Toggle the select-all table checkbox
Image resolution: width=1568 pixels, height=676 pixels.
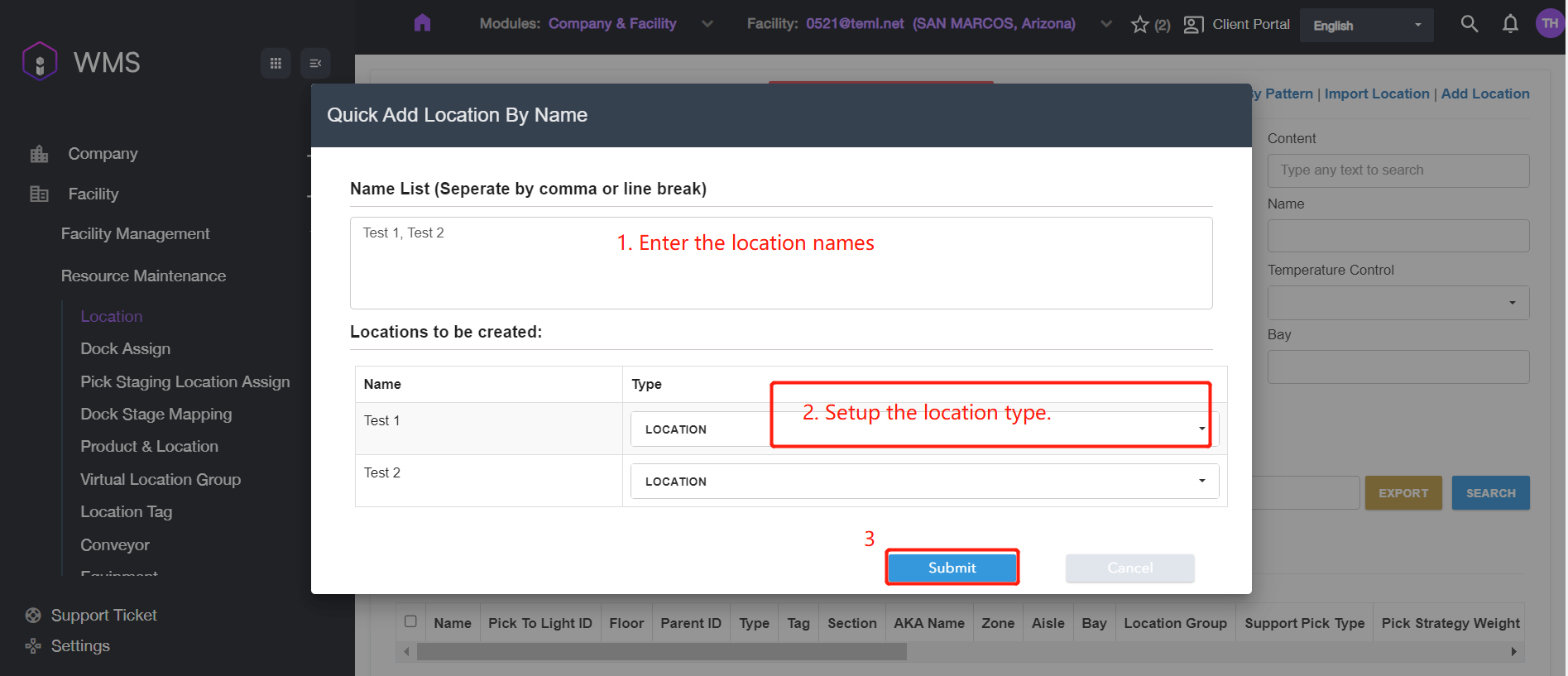410,621
